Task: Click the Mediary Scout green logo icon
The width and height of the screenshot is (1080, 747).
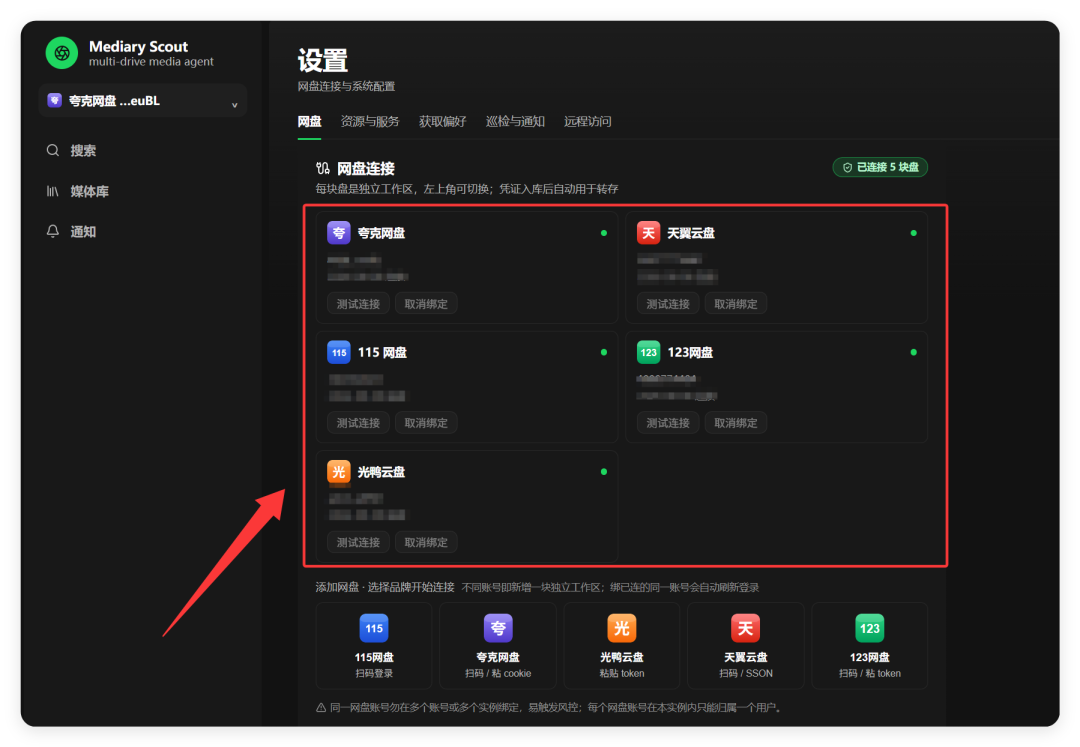Action: (x=61, y=53)
